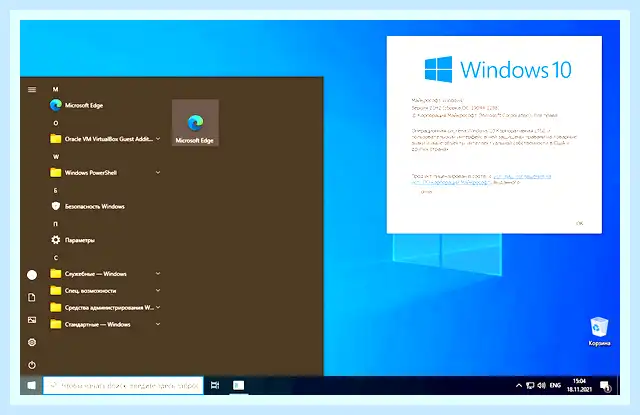The width and height of the screenshot is (640, 415).
Task: Expand the Служебные — Windows chevron
Action: click(158, 274)
